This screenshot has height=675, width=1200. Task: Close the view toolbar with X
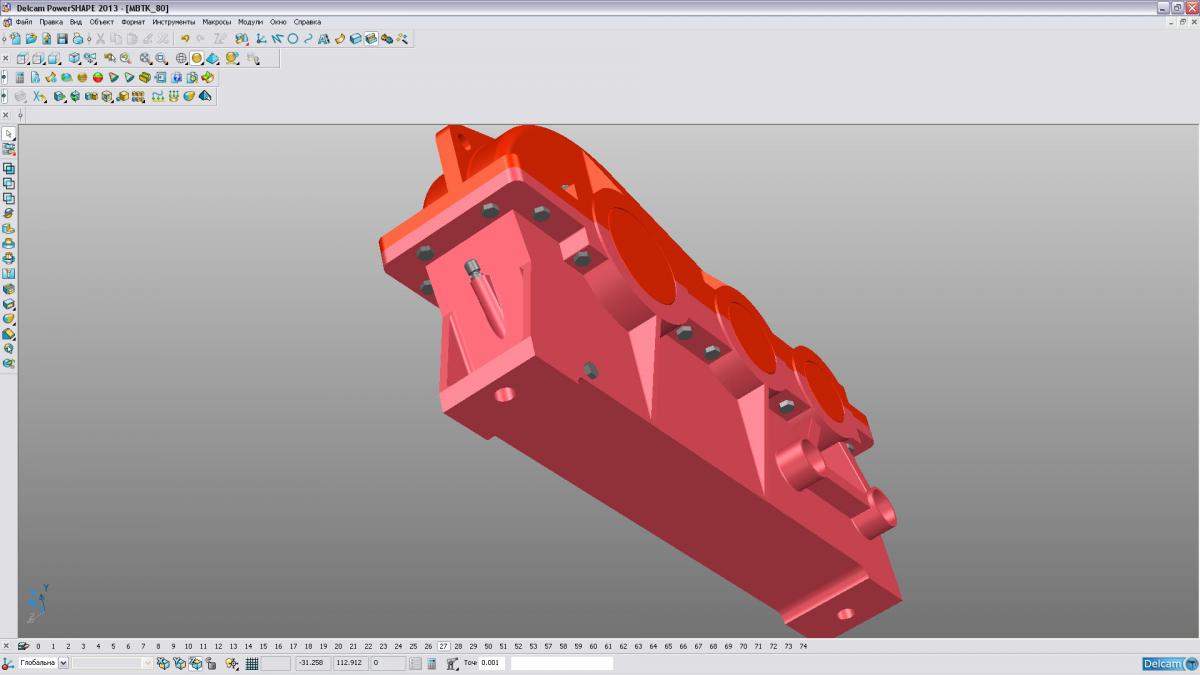(x=5, y=58)
